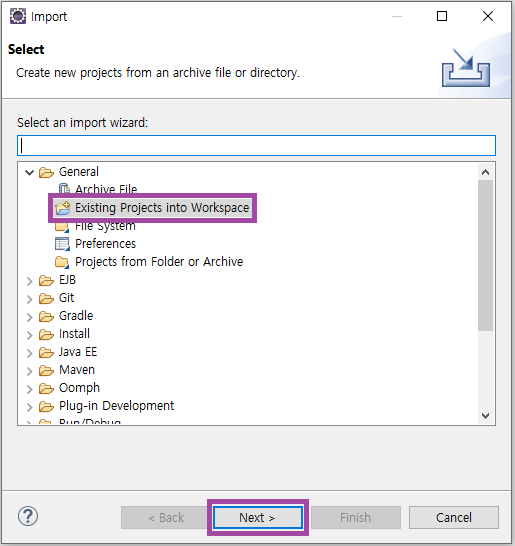Select the Oomph label
The width and height of the screenshot is (515, 546).
click(x=79, y=388)
